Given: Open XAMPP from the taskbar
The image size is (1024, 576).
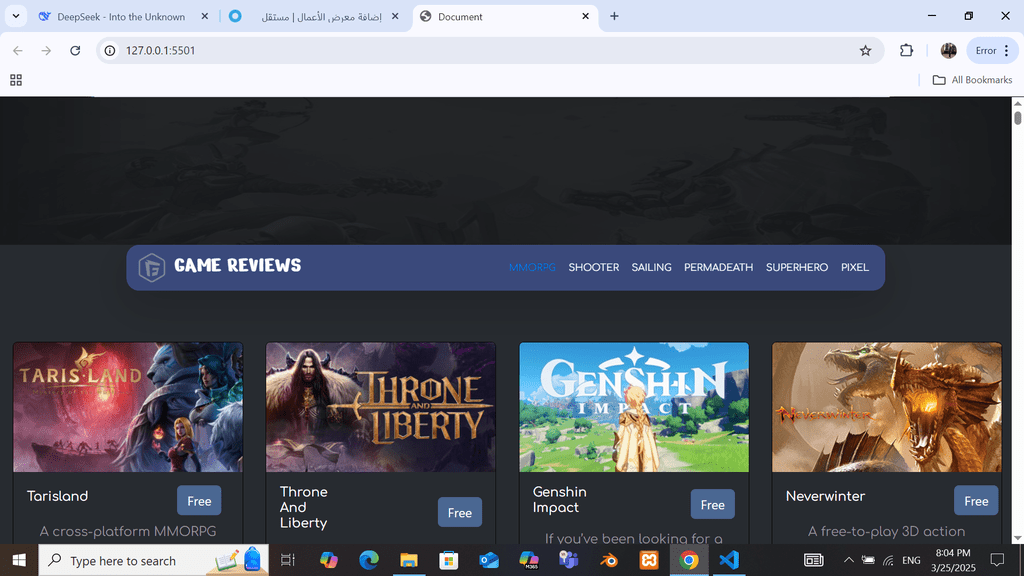Looking at the screenshot, I should click(648, 560).
